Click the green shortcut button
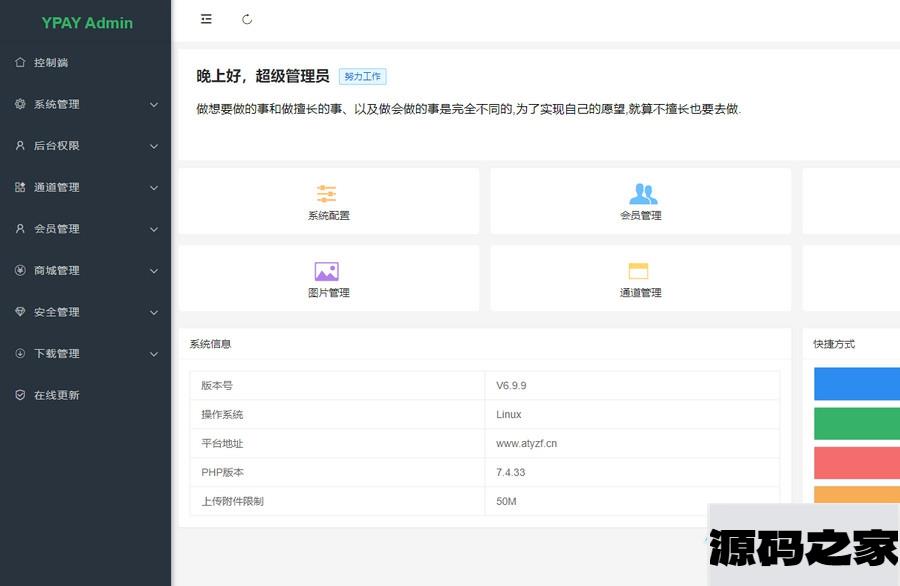This screenshot has width=900, height=586. [857, 424]
